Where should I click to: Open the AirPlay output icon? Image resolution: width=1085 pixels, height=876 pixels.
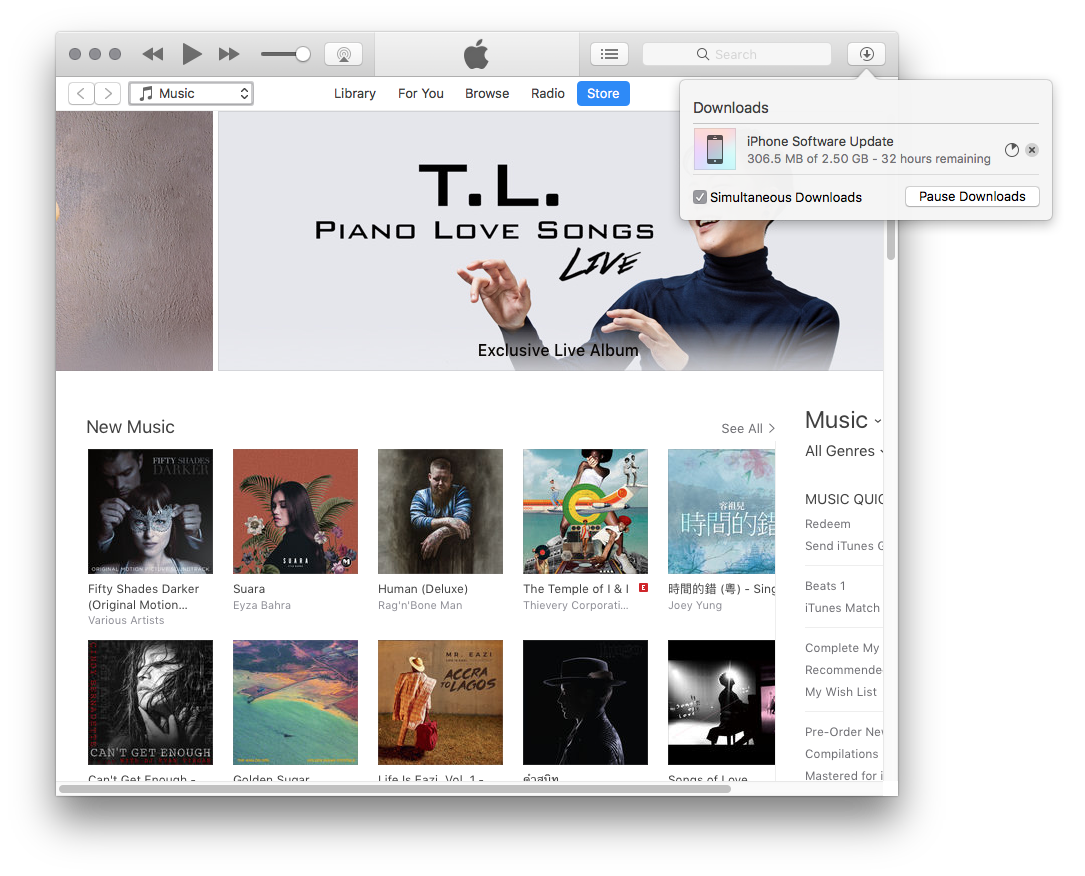(x=343, y=54)
